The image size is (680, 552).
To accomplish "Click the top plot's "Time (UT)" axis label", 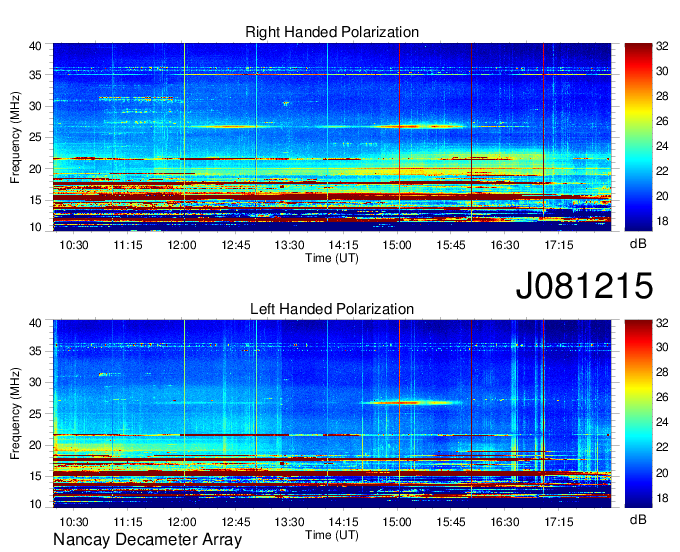I will (x=332, y=258).
